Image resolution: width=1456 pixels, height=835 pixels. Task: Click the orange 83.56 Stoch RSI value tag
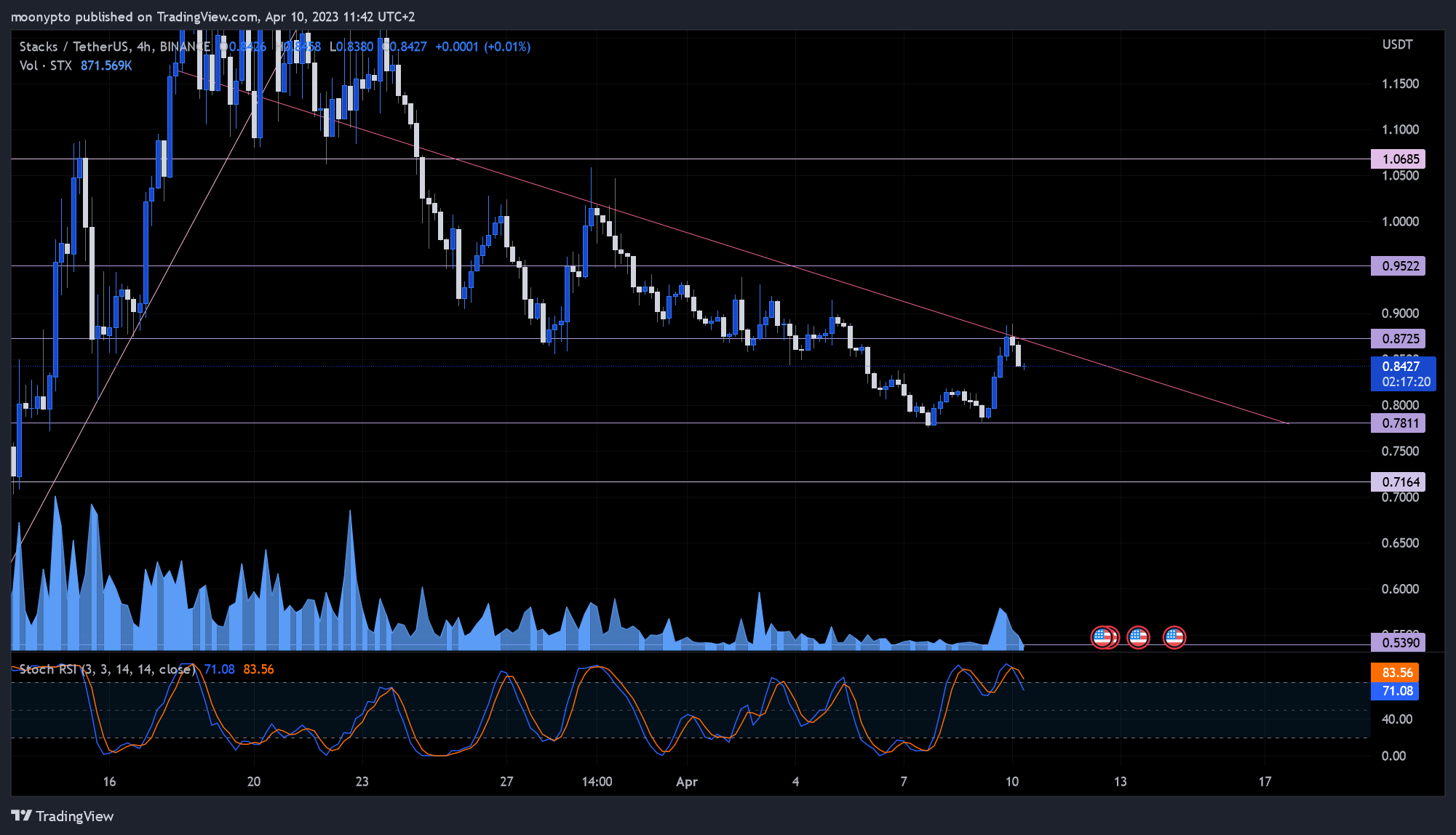point(1395,672)
